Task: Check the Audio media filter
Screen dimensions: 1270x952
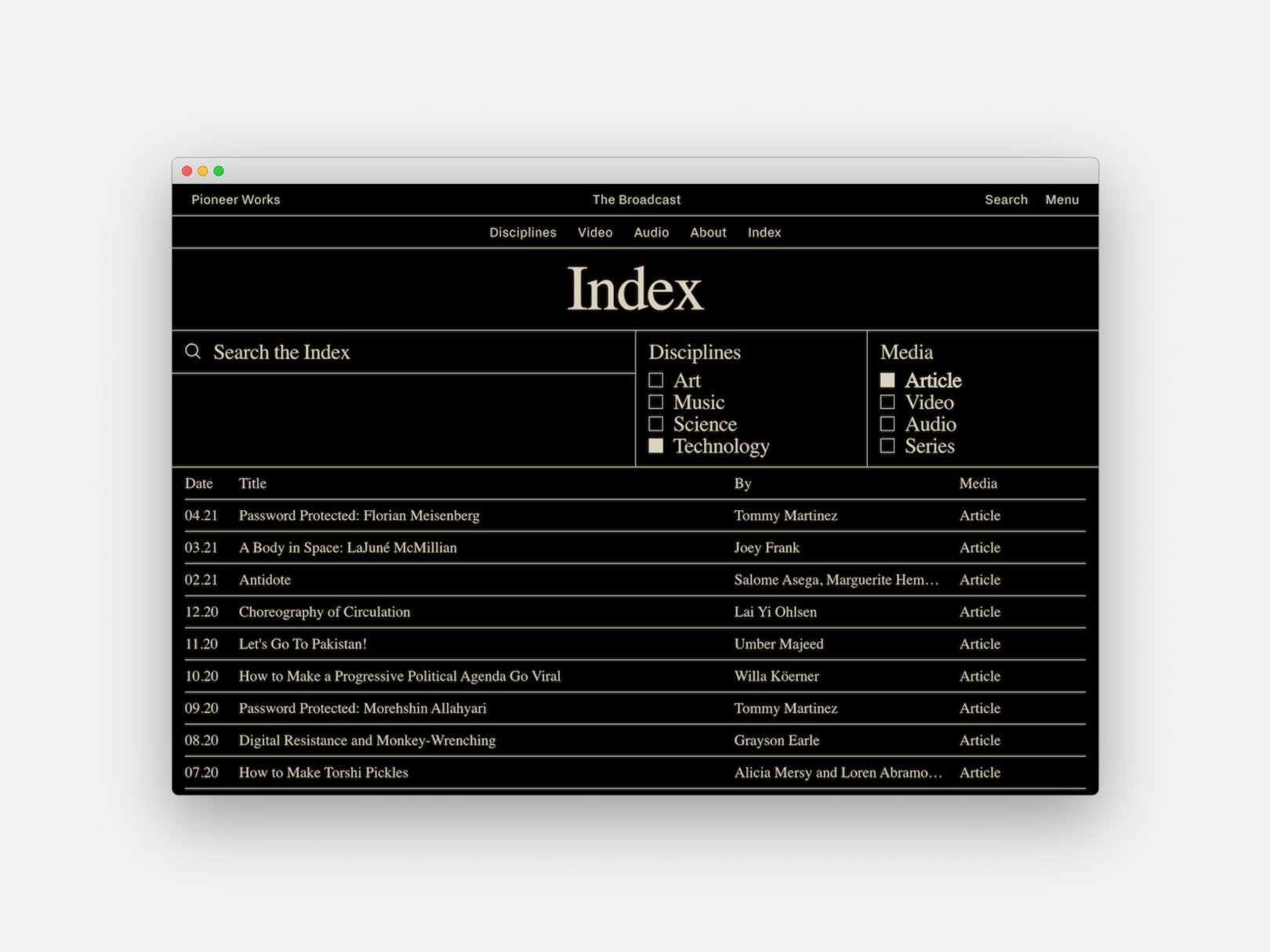Action: click(x=888, y=423)
